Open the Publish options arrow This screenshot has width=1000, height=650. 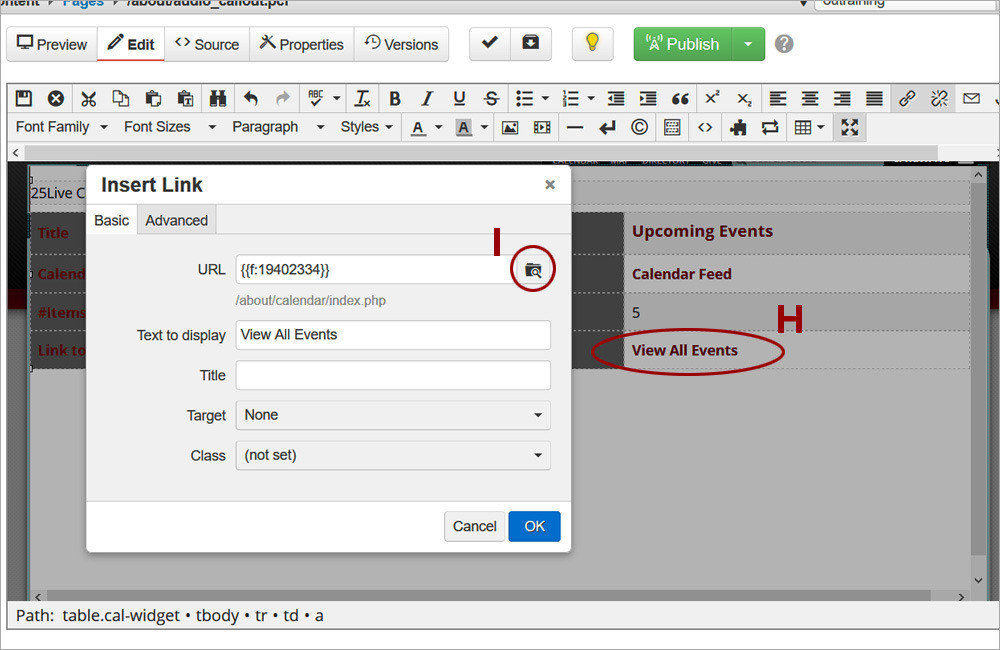[748, 44]
